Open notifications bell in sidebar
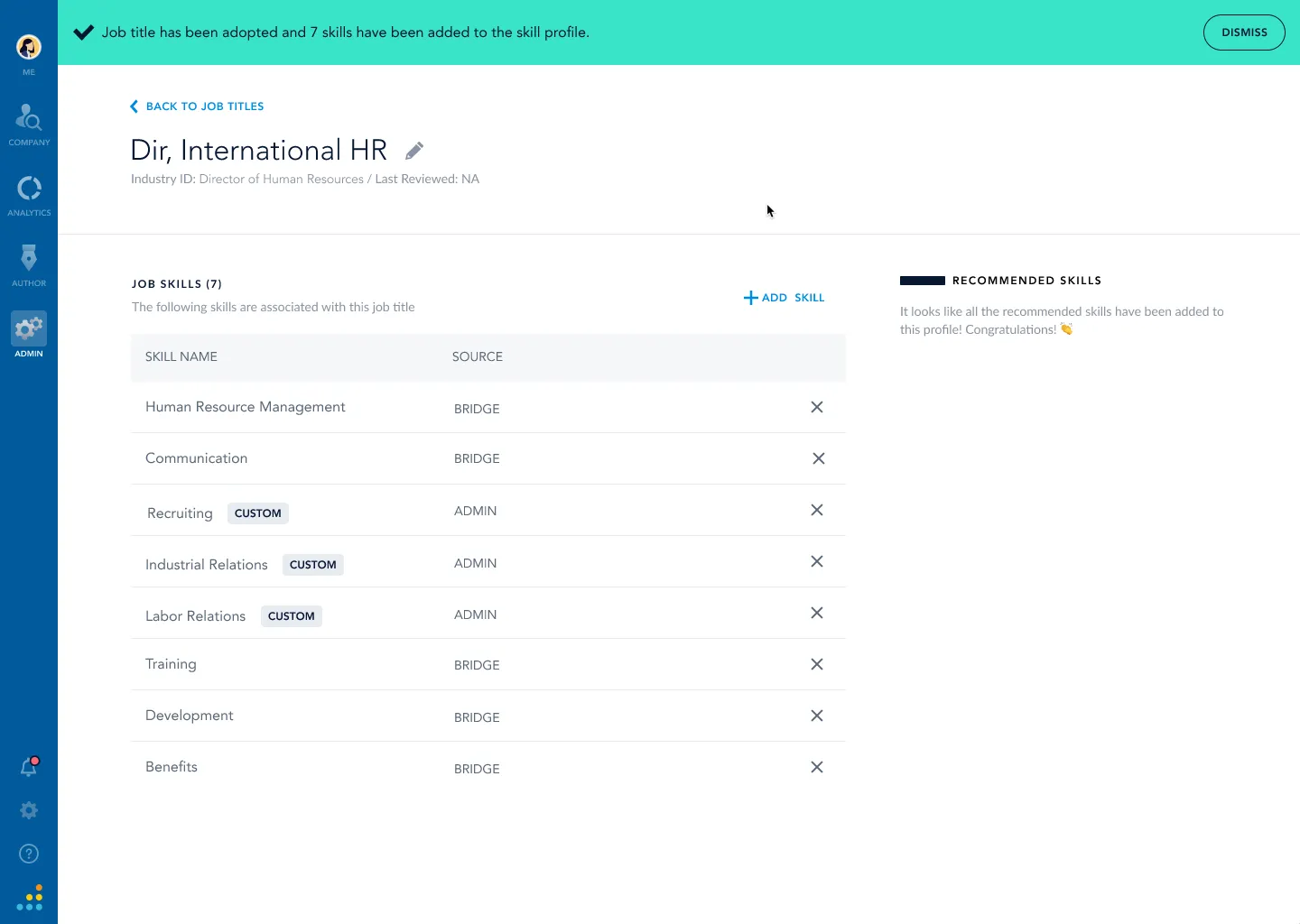 [x=29, y=767]
